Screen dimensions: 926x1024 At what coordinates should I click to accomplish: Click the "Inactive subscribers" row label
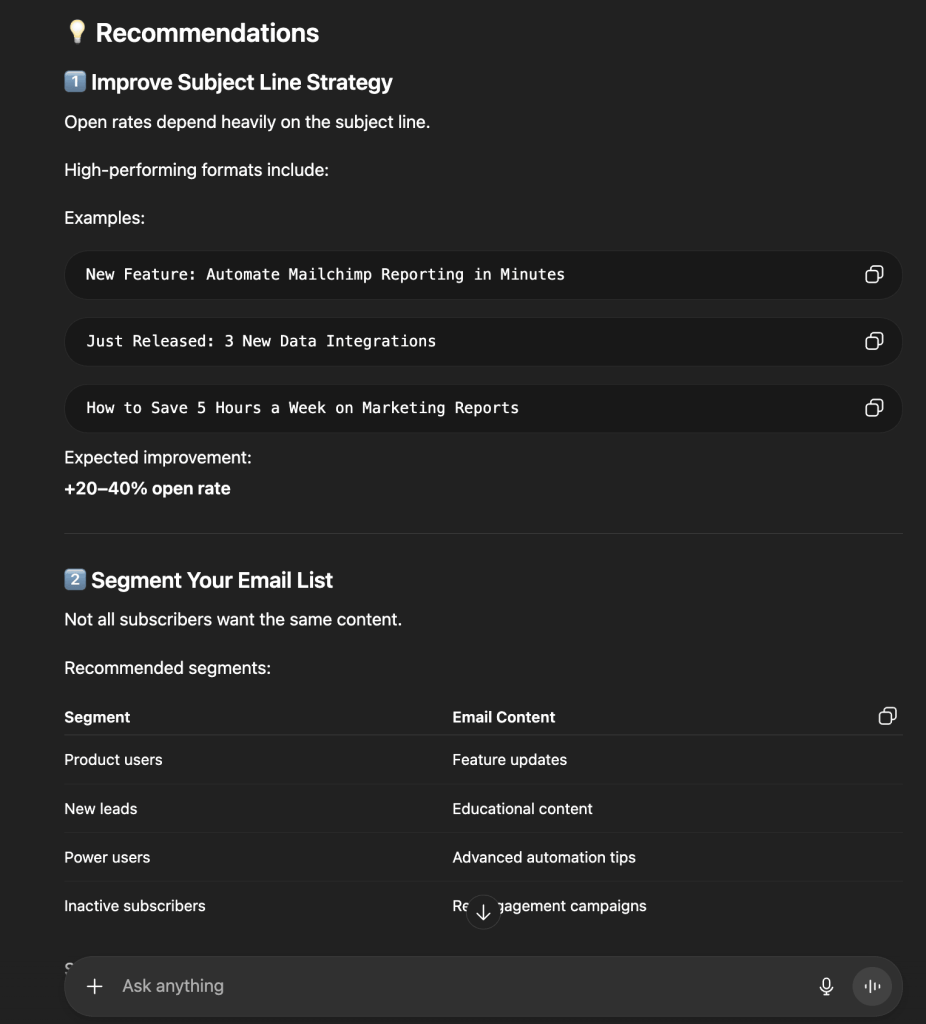pyautogui.click(x=134, y=906)
